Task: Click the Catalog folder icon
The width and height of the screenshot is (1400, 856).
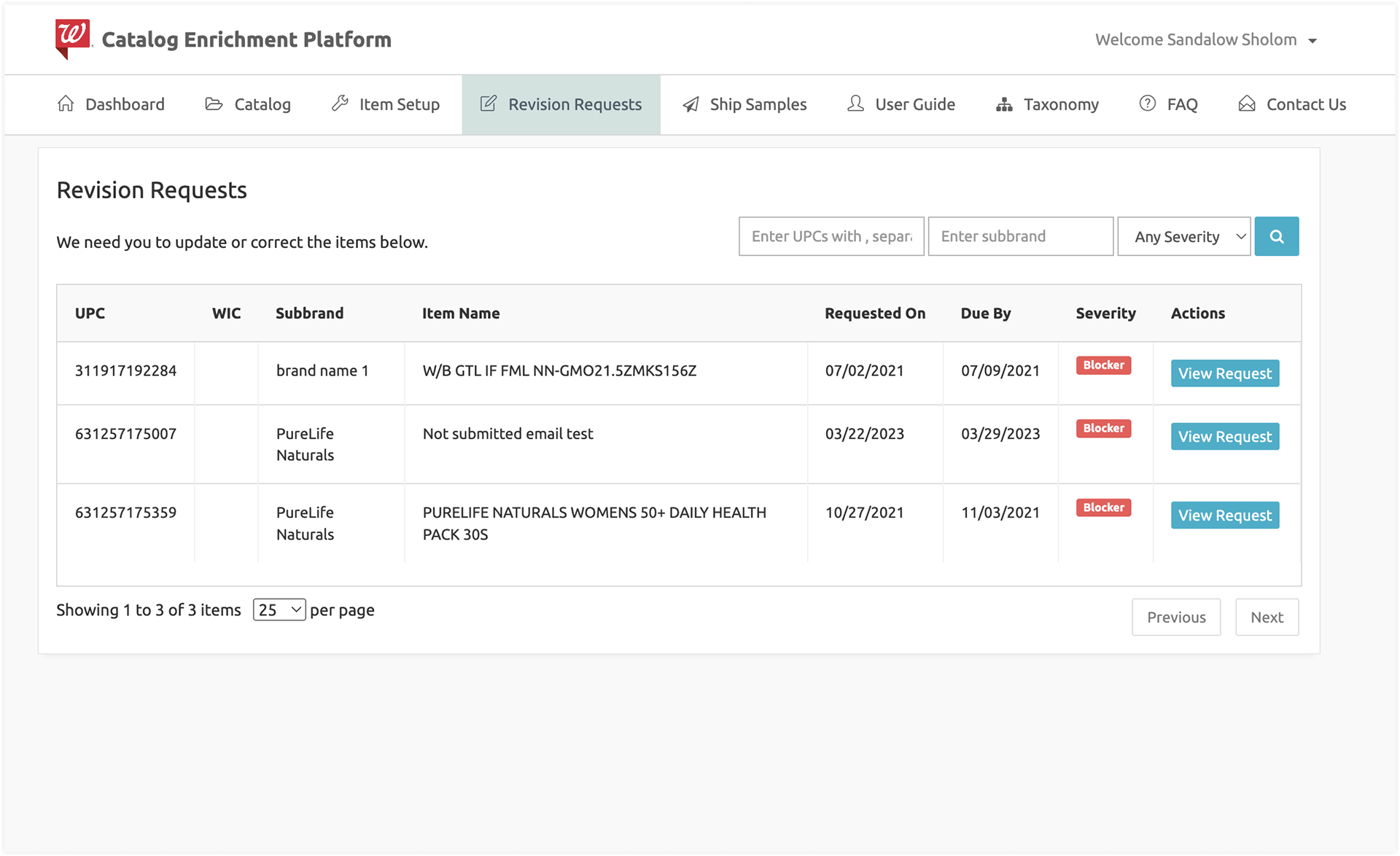Action: point(214,104)
